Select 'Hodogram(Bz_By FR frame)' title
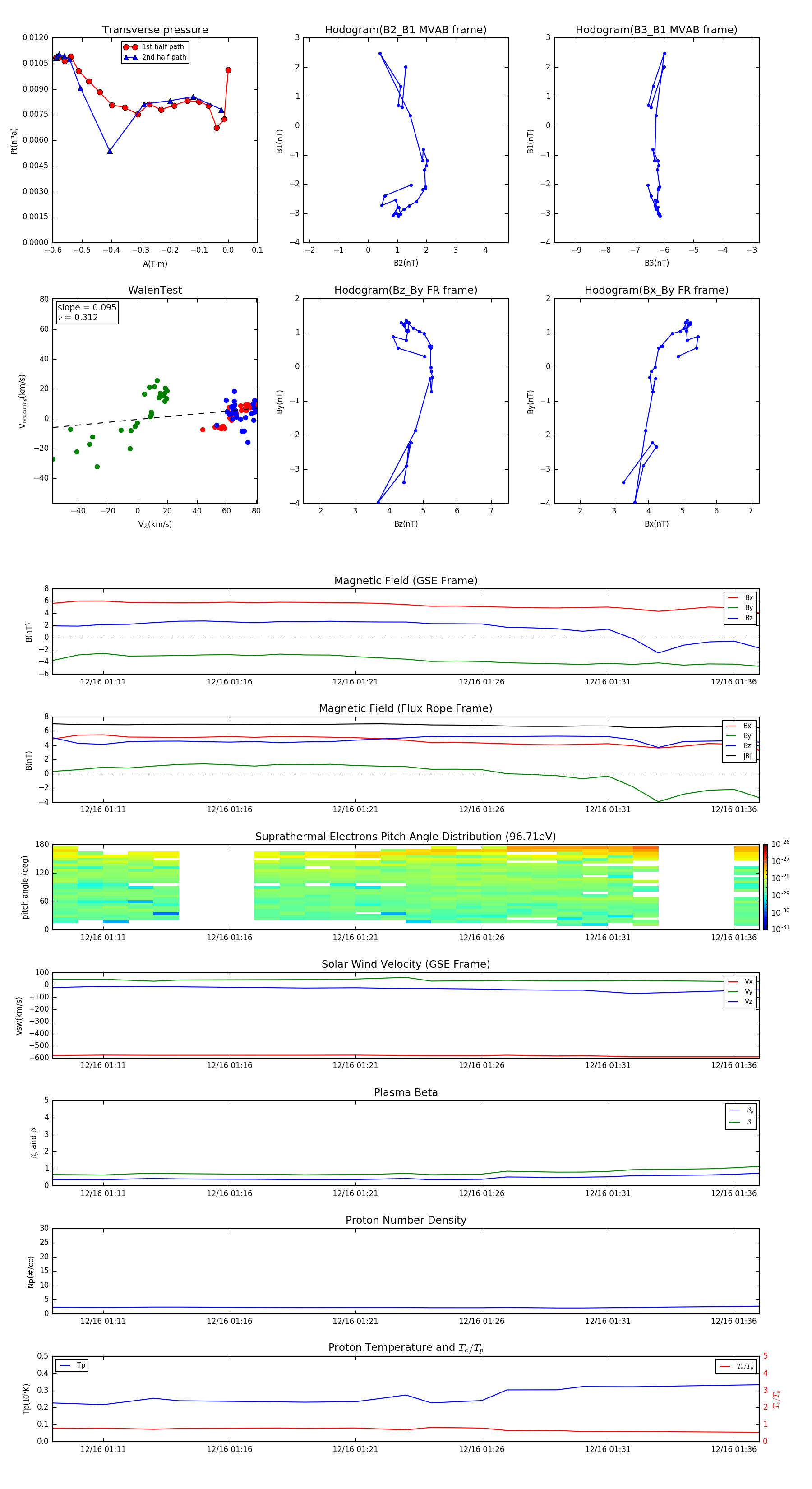The height and width of the screenshot is (1489, 812). tap(406, 290)
